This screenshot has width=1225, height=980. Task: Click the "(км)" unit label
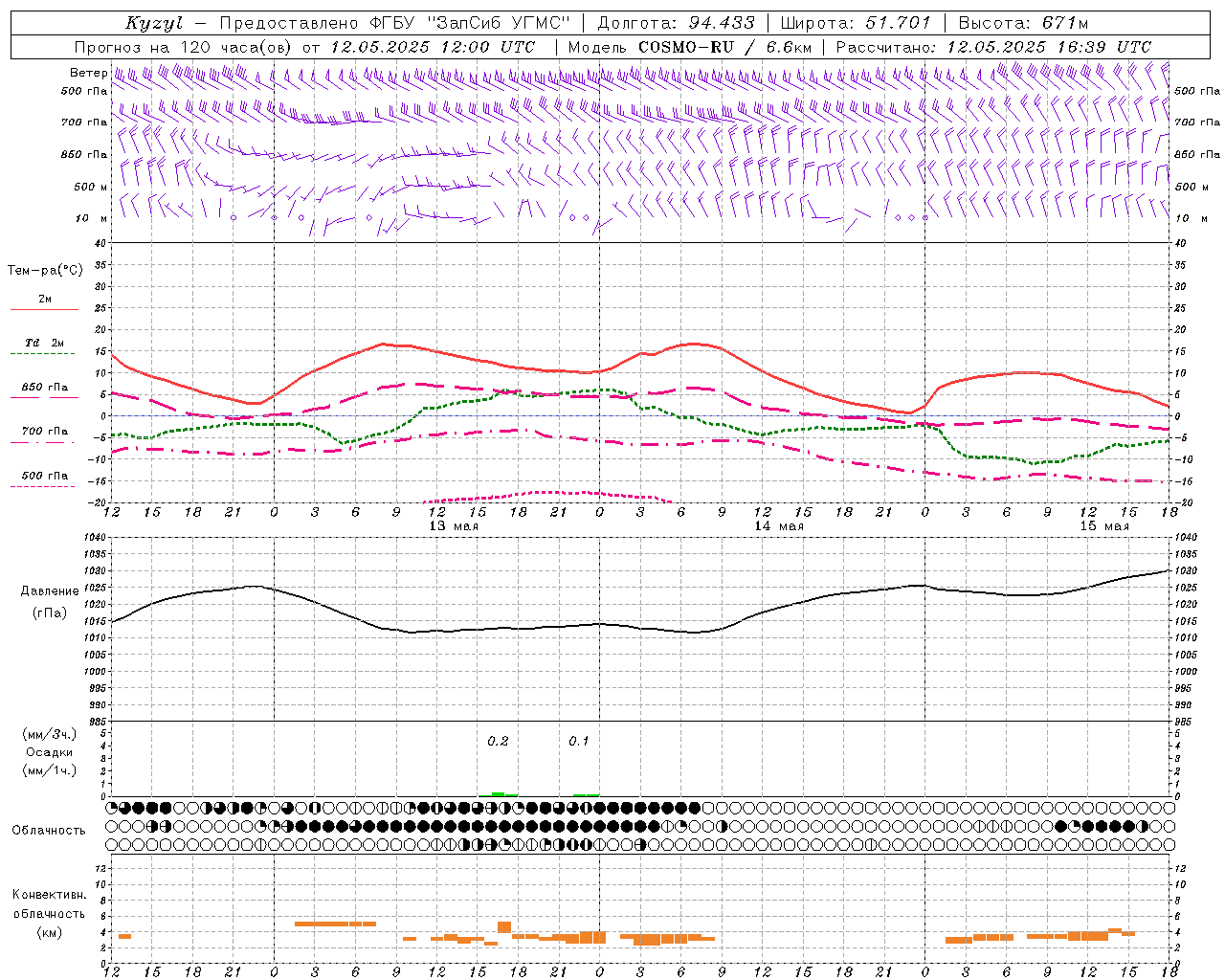pyautogui.click(x=50, y=932)
